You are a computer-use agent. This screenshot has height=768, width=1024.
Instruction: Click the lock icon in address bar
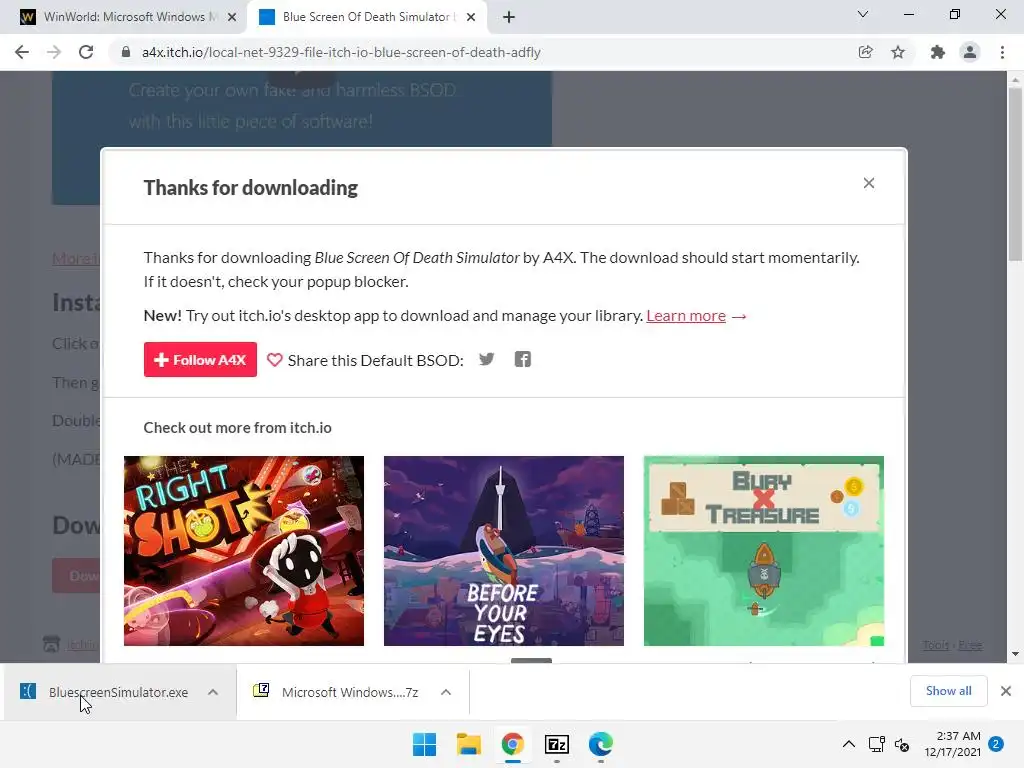coord(126,52)
